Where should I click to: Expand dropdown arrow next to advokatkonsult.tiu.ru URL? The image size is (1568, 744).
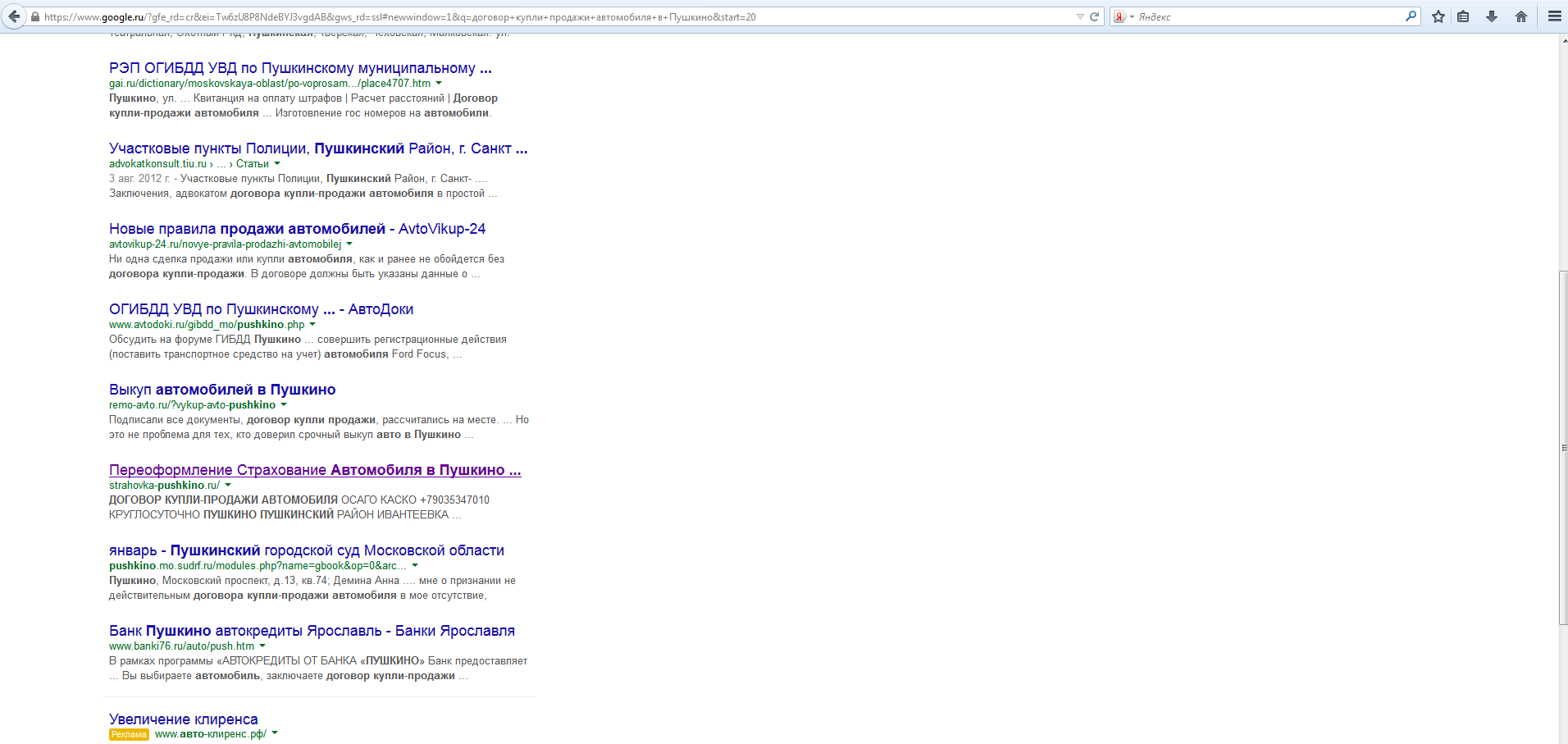pos(277,164)
